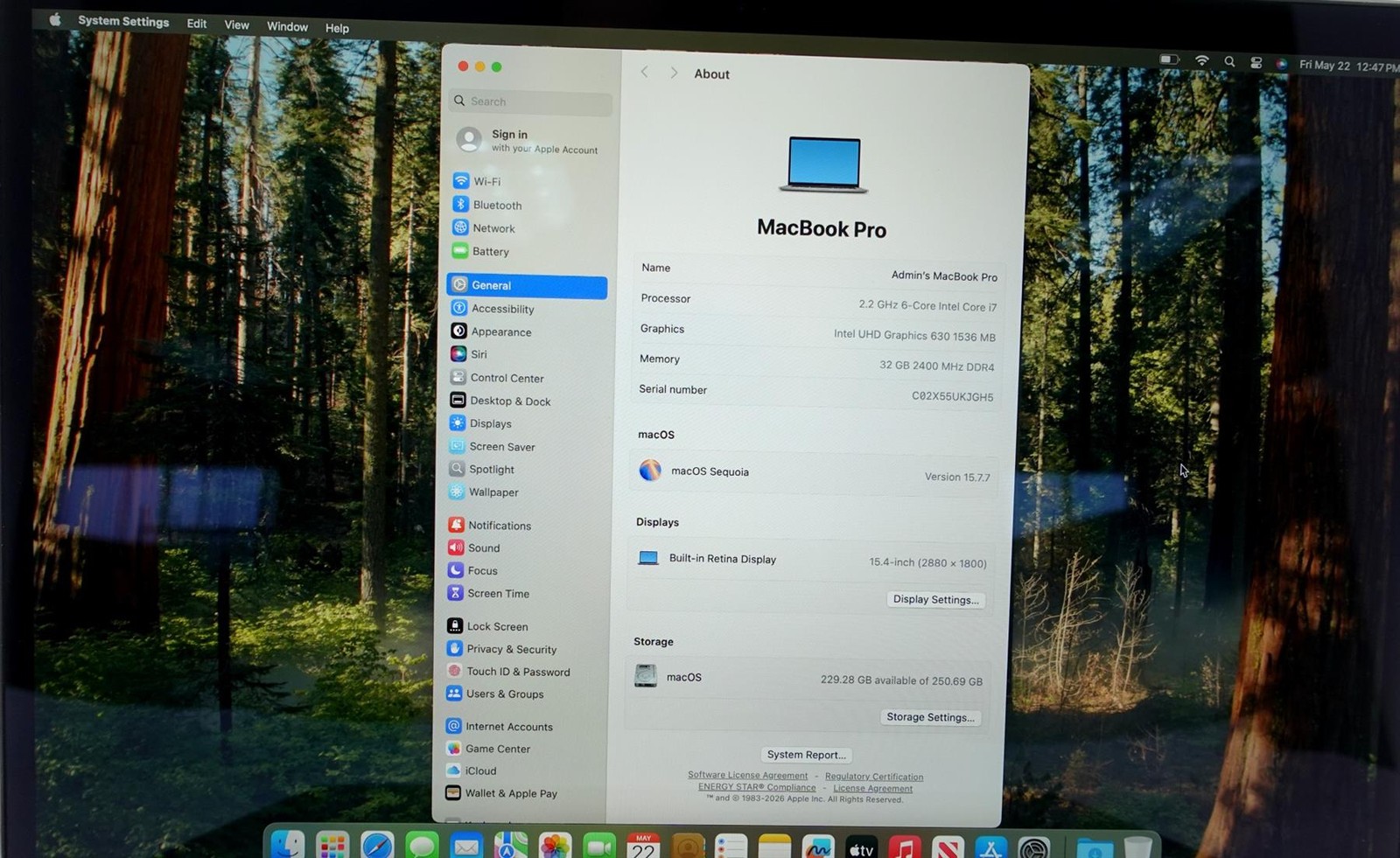The height and width of the screenshot is (858, 1400).
Task: Open Control Center in menu bar
Action: [1256, 62]
